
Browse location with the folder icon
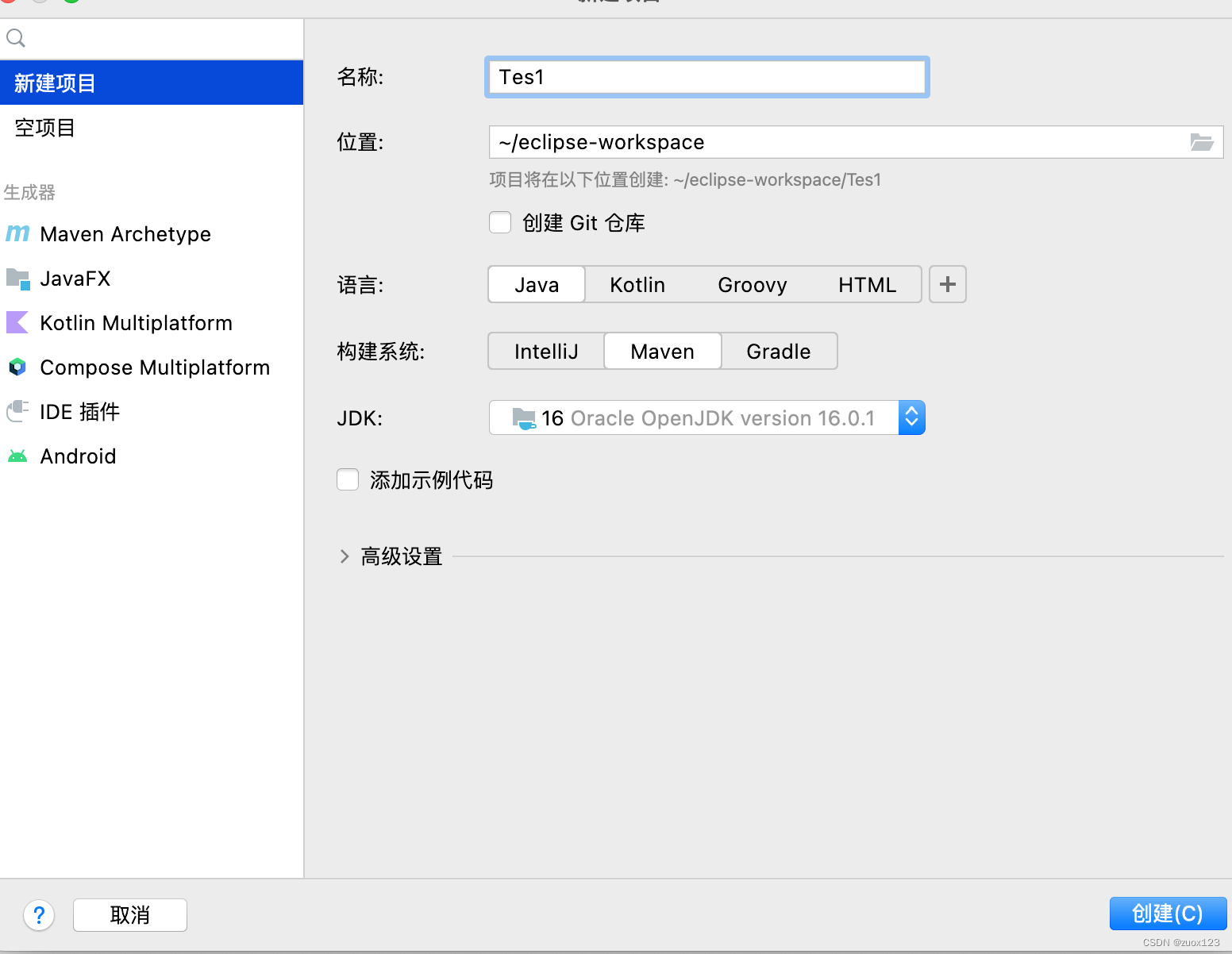[x=1202, y=142]
